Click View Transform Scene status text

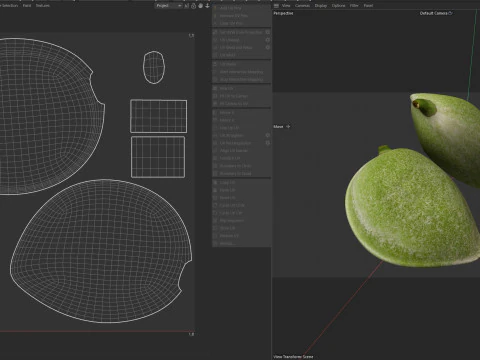[293, 357]
